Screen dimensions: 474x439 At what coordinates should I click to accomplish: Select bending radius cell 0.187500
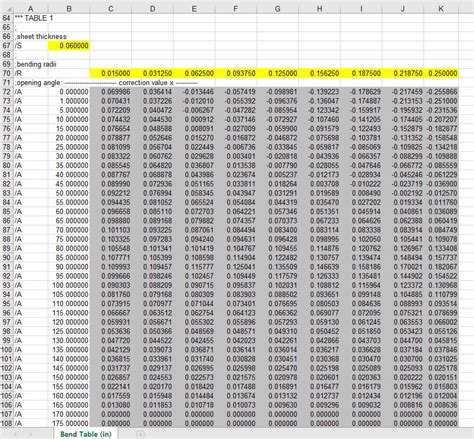(x=361, y=73)
